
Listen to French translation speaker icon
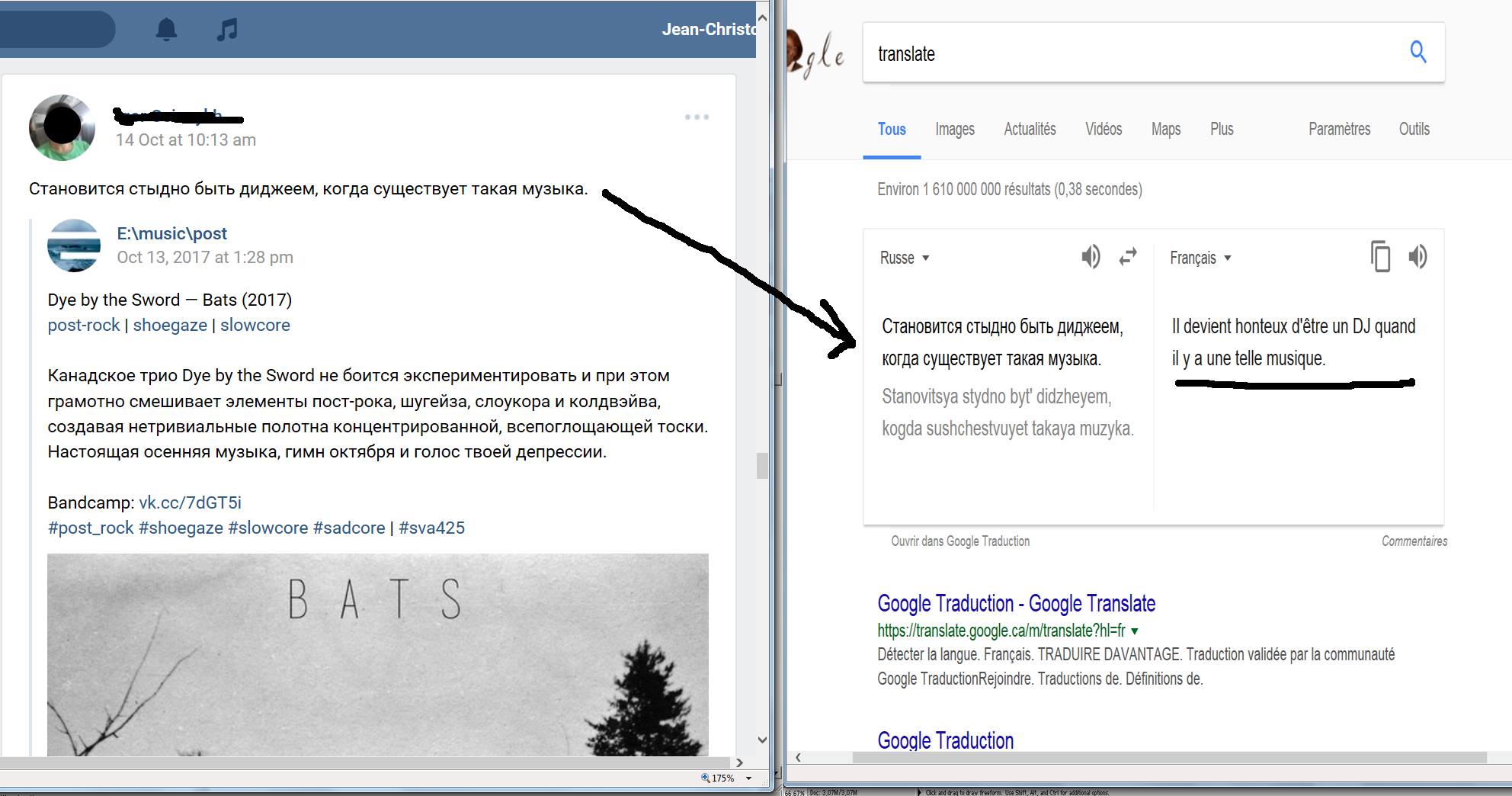[1417, 257]
